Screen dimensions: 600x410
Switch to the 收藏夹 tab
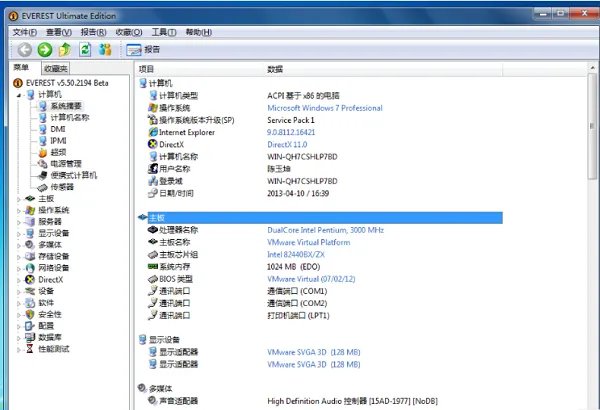pos(55,69)
